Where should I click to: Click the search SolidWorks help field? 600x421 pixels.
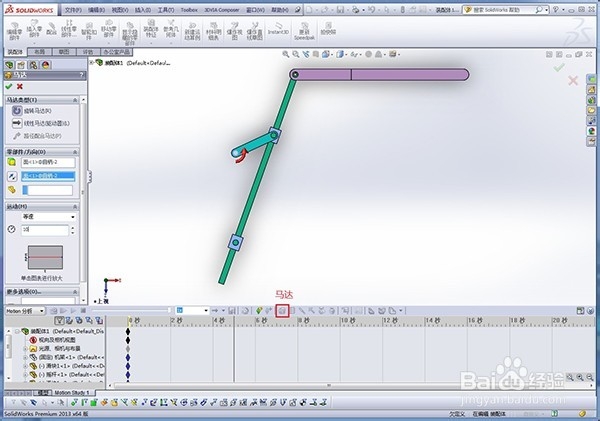coord(506,10)
